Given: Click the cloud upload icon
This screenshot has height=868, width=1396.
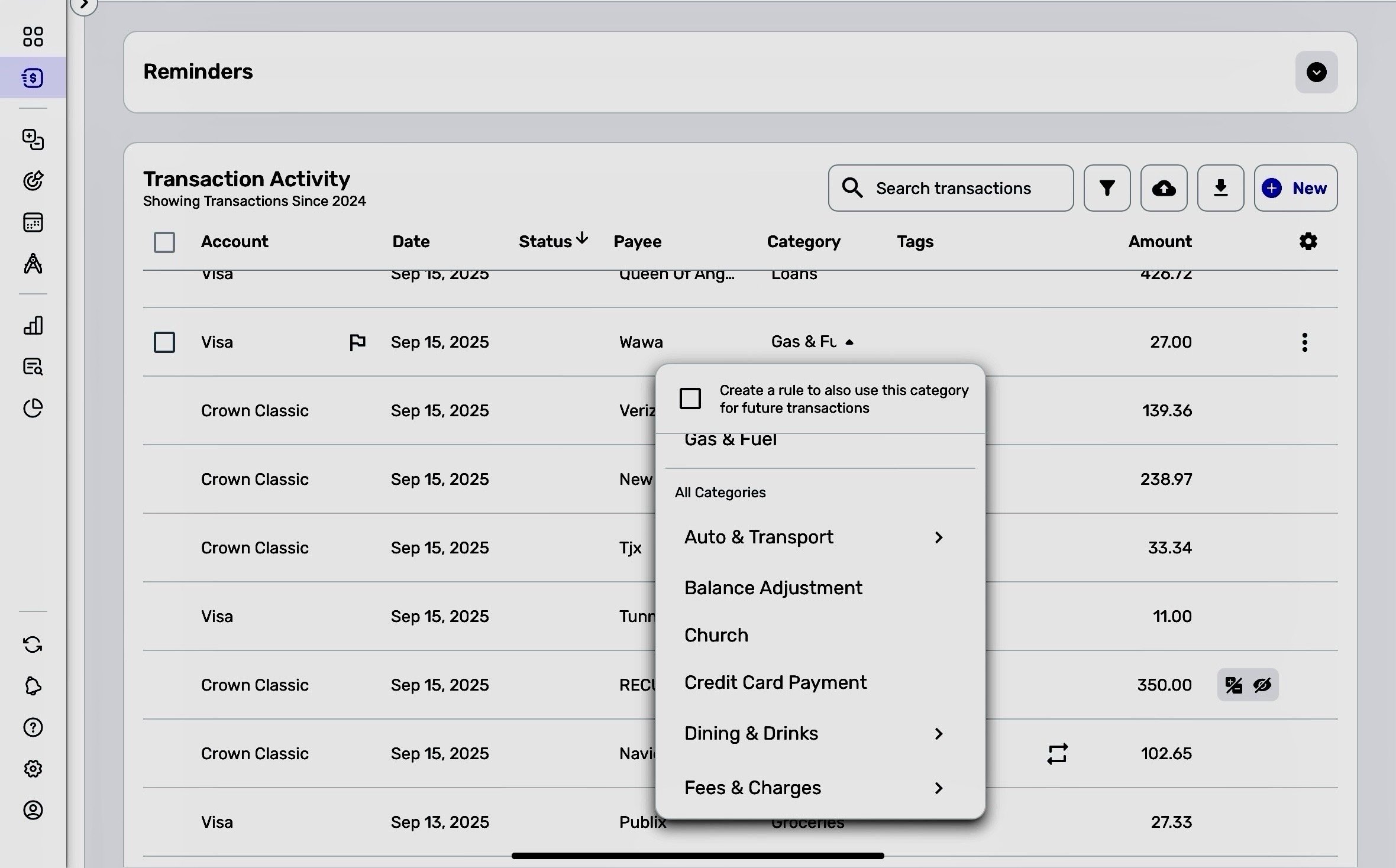Looking at the screenshot, I should pos(1164,188).
